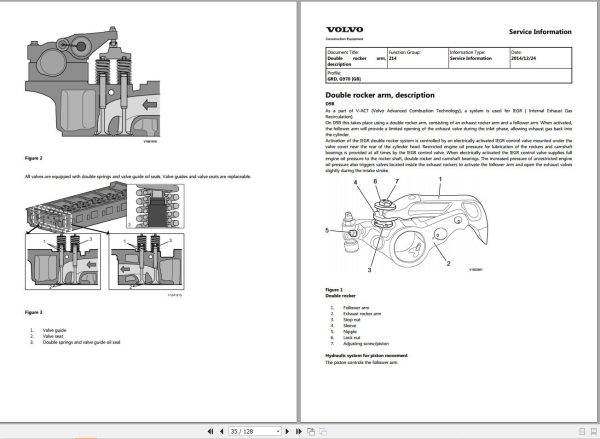The width and height of the screenshot is (600, 439).
Task: Jump to the last page
Action: point(299,431)
